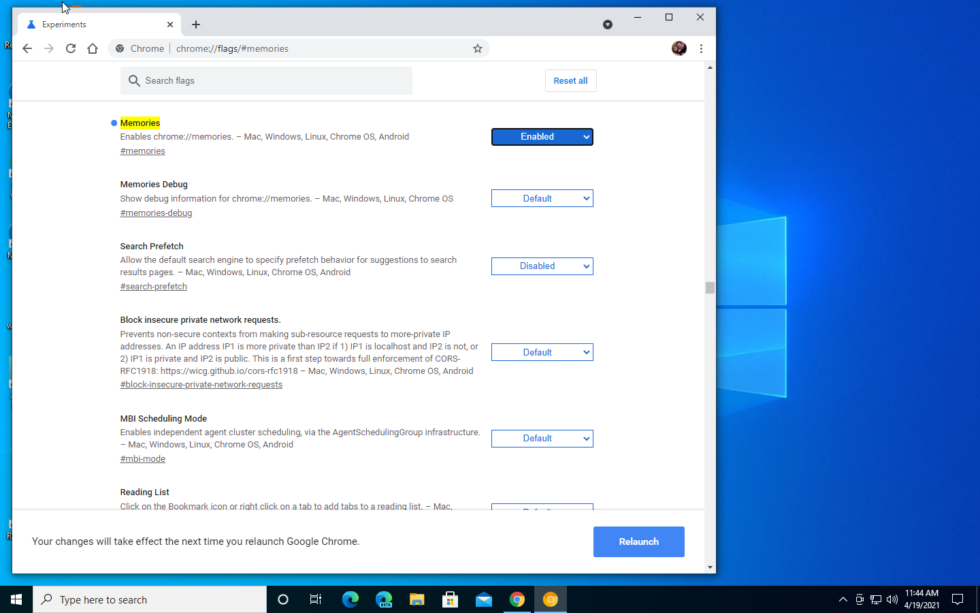Bookmark this page with star icon
The image size is (980, 613).
(x=477, y=48)
